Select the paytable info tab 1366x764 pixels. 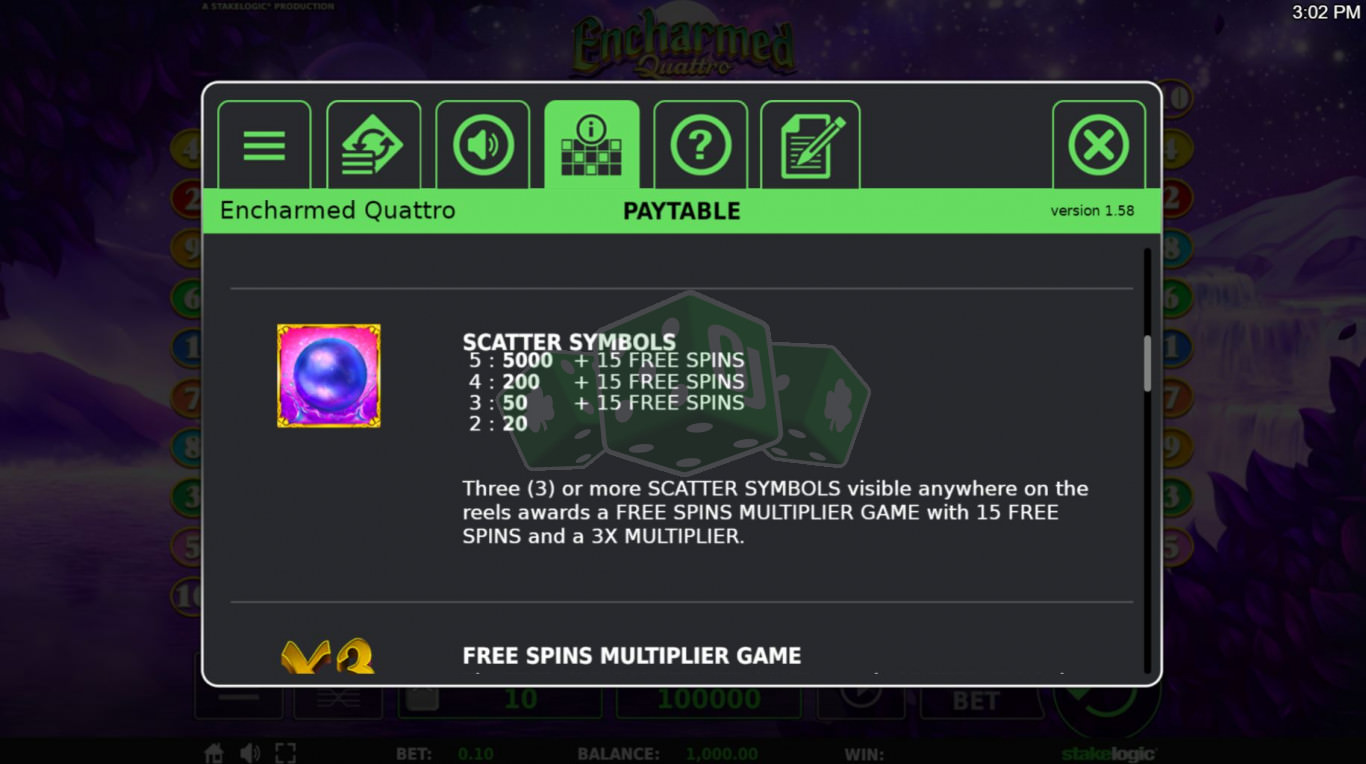coord(592,145)
